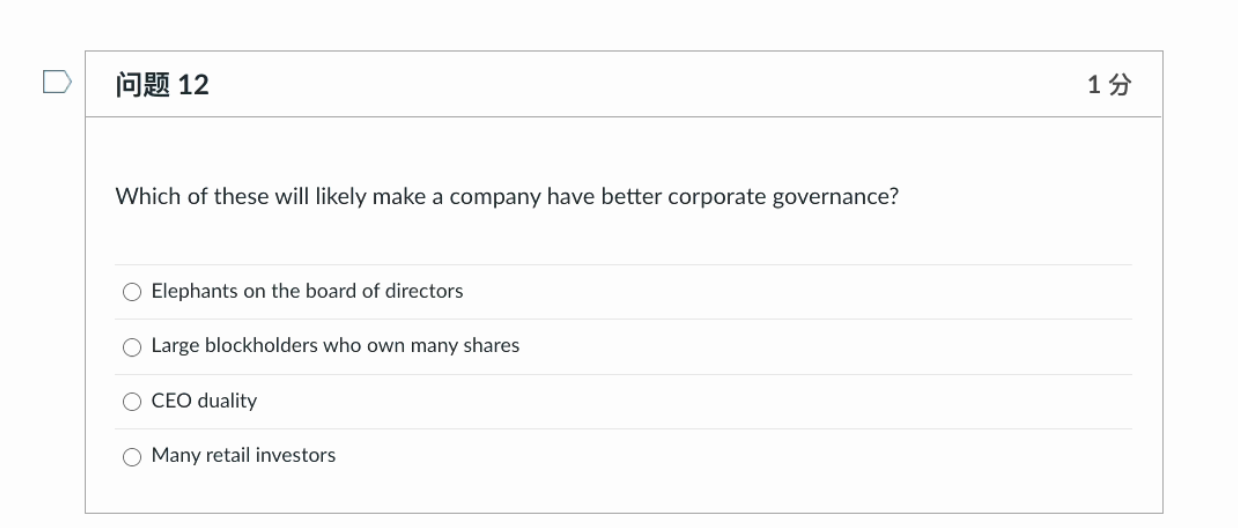Mark the 'Many retail investors' radio button
This screenshot has height=528, width=1238.
132,457
